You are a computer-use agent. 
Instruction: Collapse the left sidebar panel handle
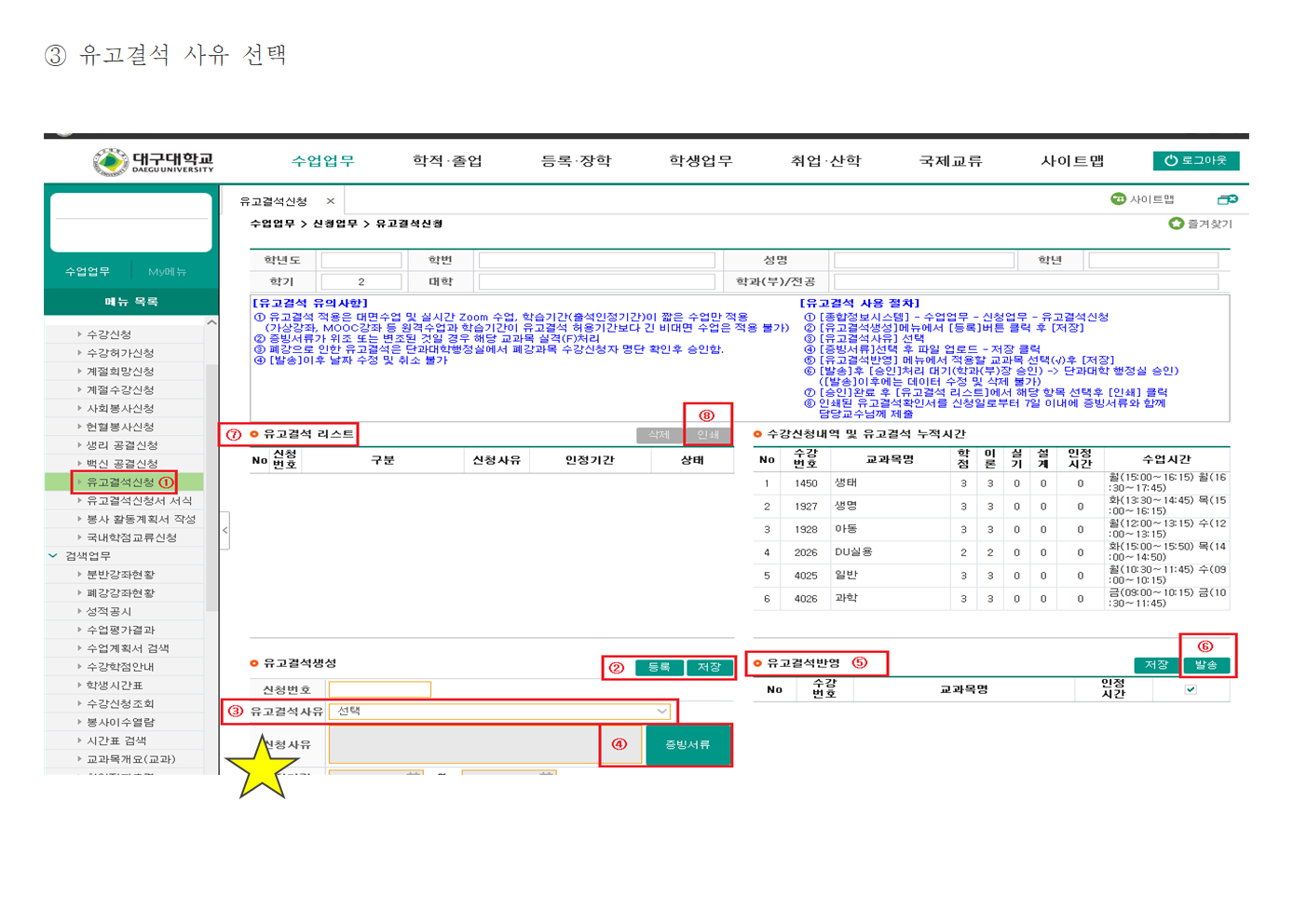(225, 530)
